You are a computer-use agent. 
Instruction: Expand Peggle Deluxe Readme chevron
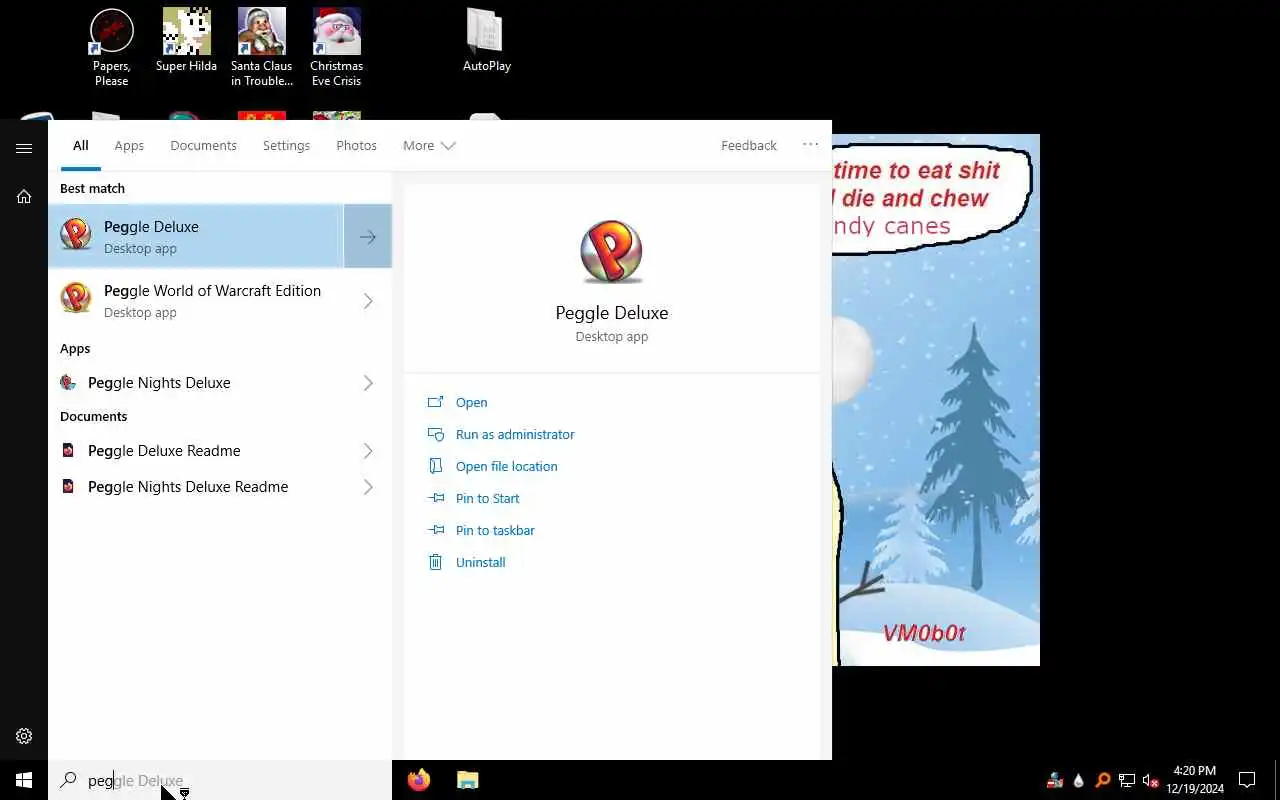click(368, 451)
